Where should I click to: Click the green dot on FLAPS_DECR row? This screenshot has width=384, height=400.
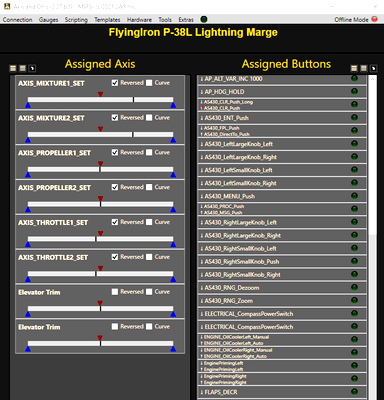tap(354, 392)
